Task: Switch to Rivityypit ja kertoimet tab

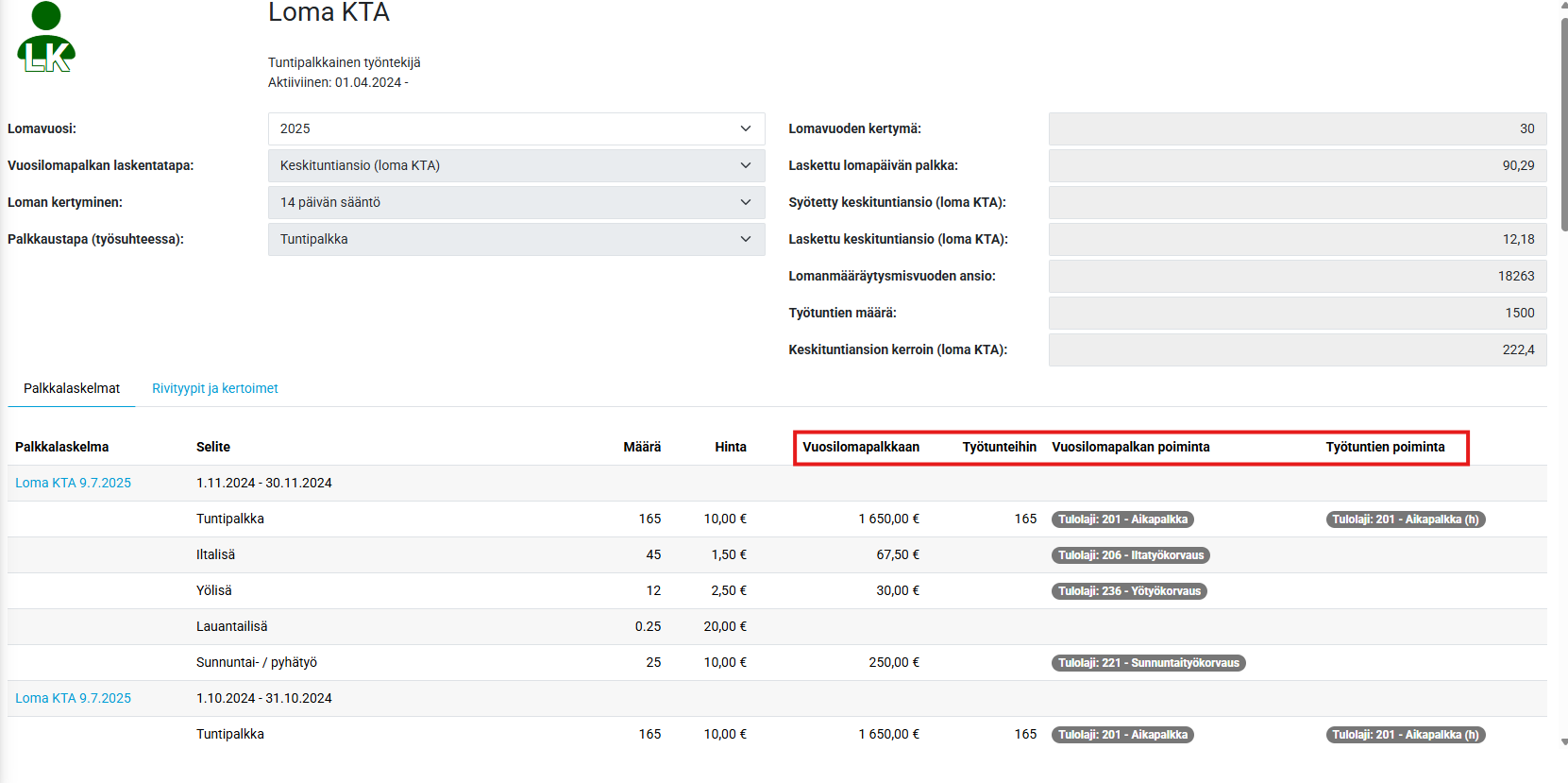Action: pyautogui.click(x=214, y=388)
